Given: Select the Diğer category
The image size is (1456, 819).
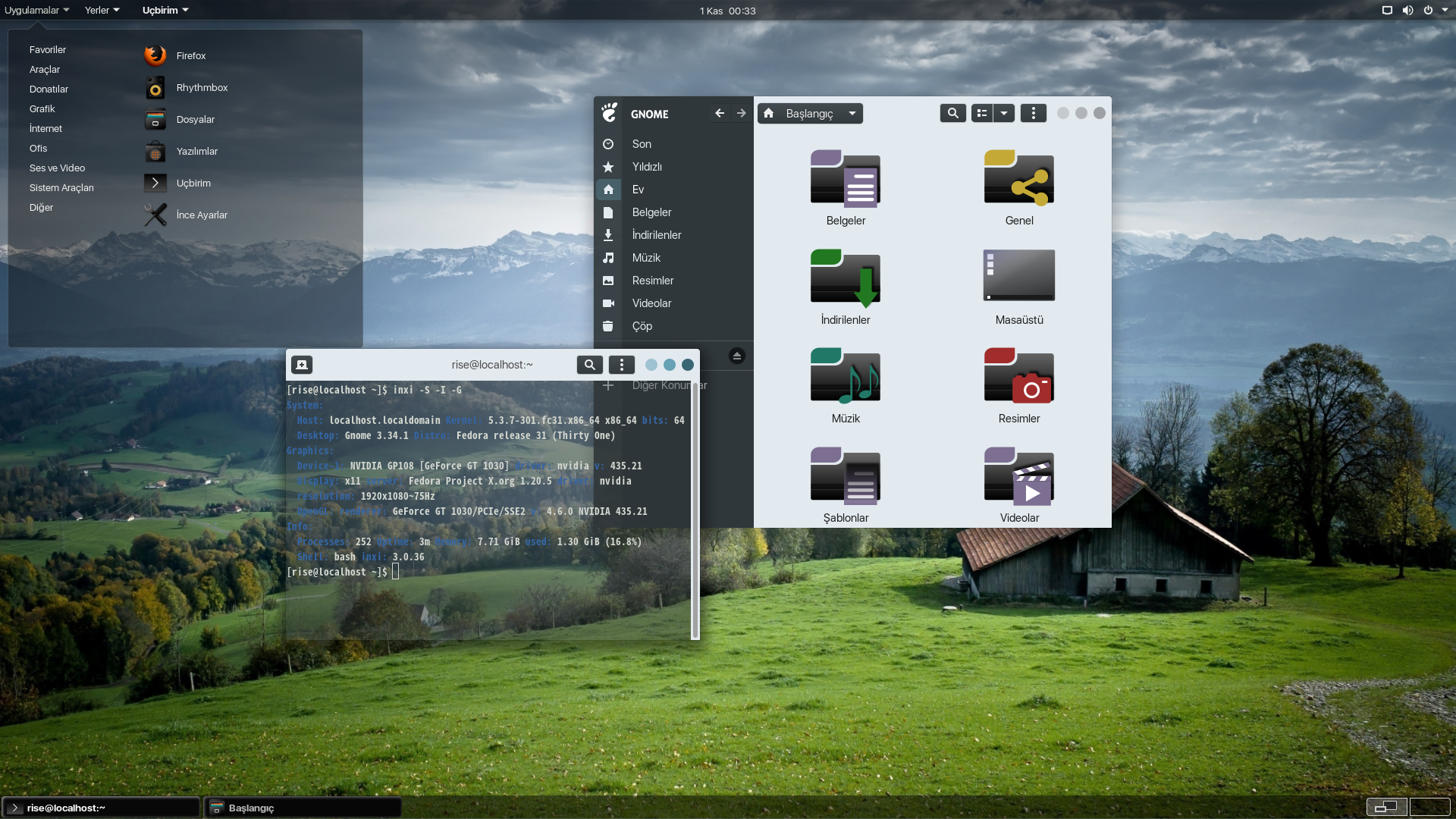Looking at the screenshot, I should click(41, 208).
